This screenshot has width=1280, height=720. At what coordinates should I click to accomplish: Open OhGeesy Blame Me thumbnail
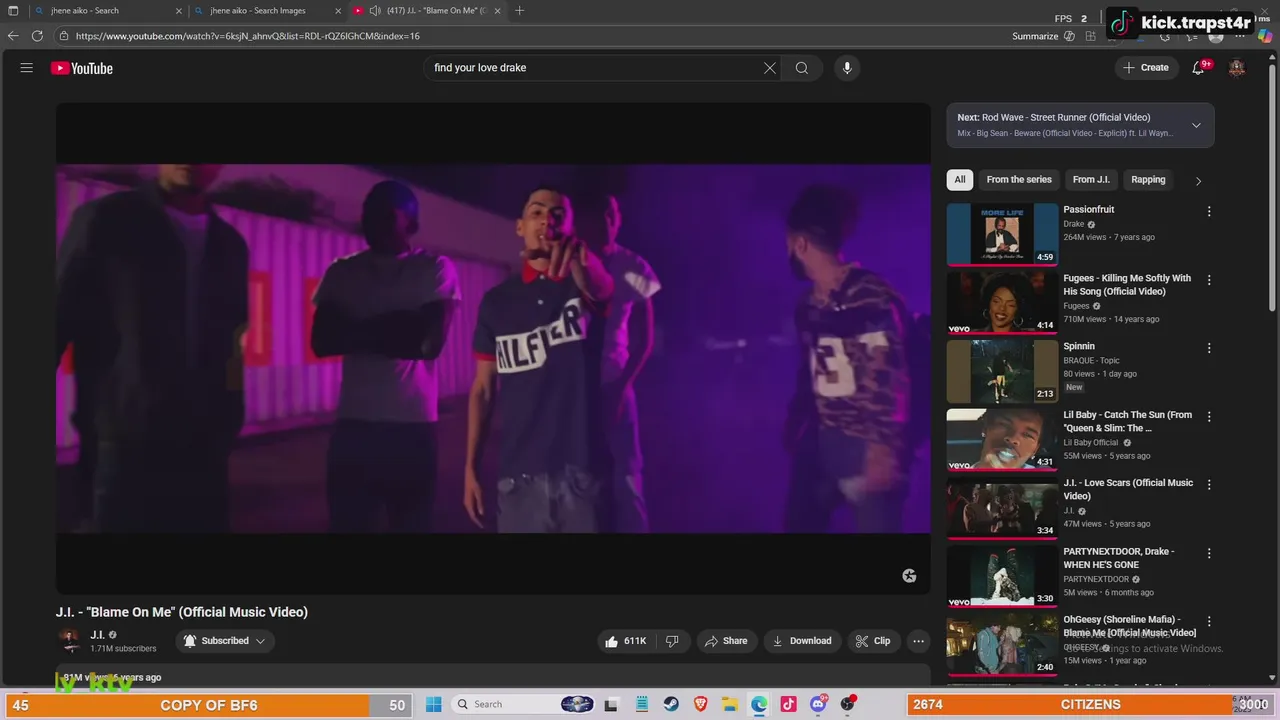tap(1002, 644)
